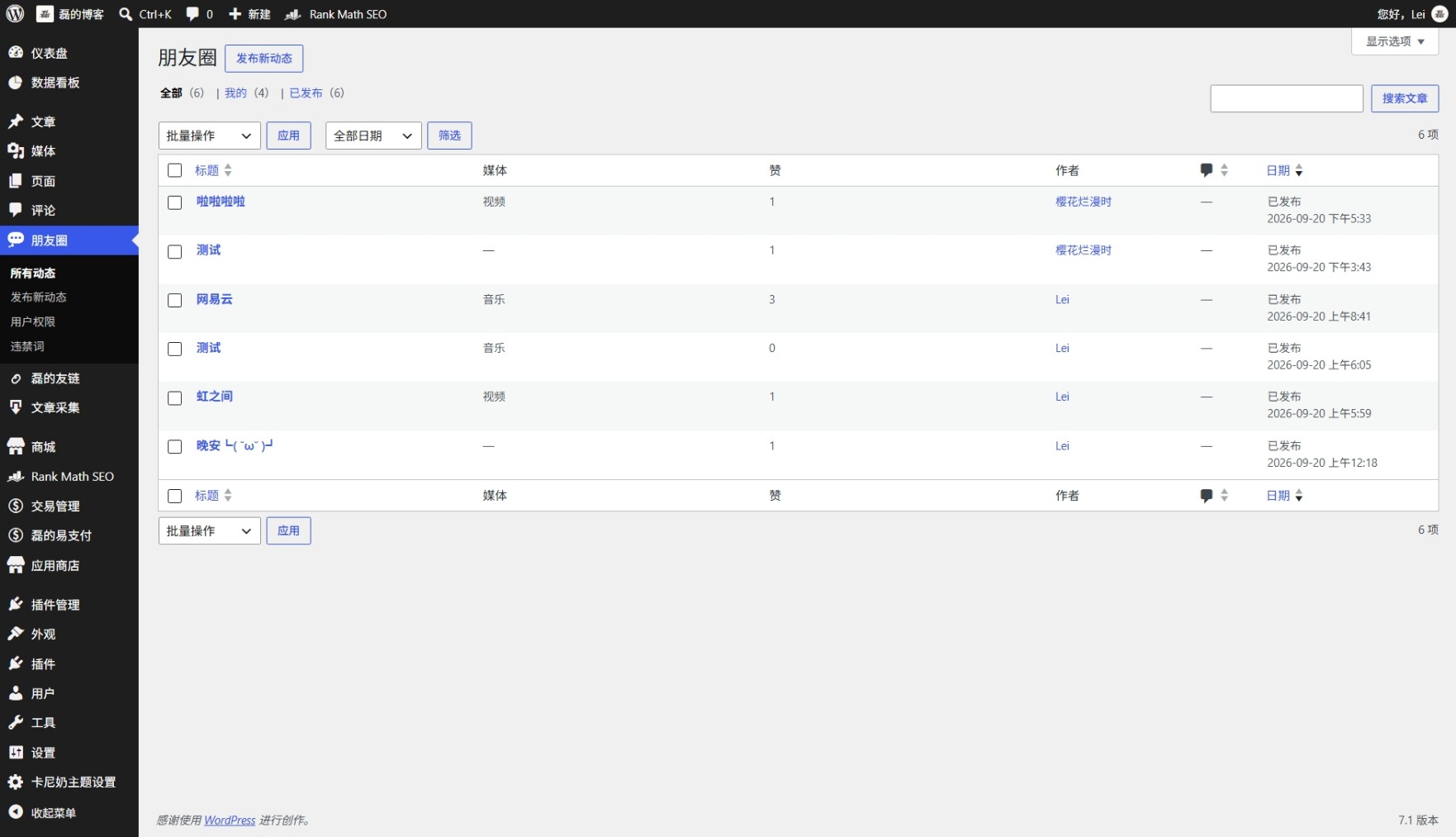The width and height of the screenshot is (1456, 837).
Task: Click the 筛选 filter button
Action: [x=449, y=136]
